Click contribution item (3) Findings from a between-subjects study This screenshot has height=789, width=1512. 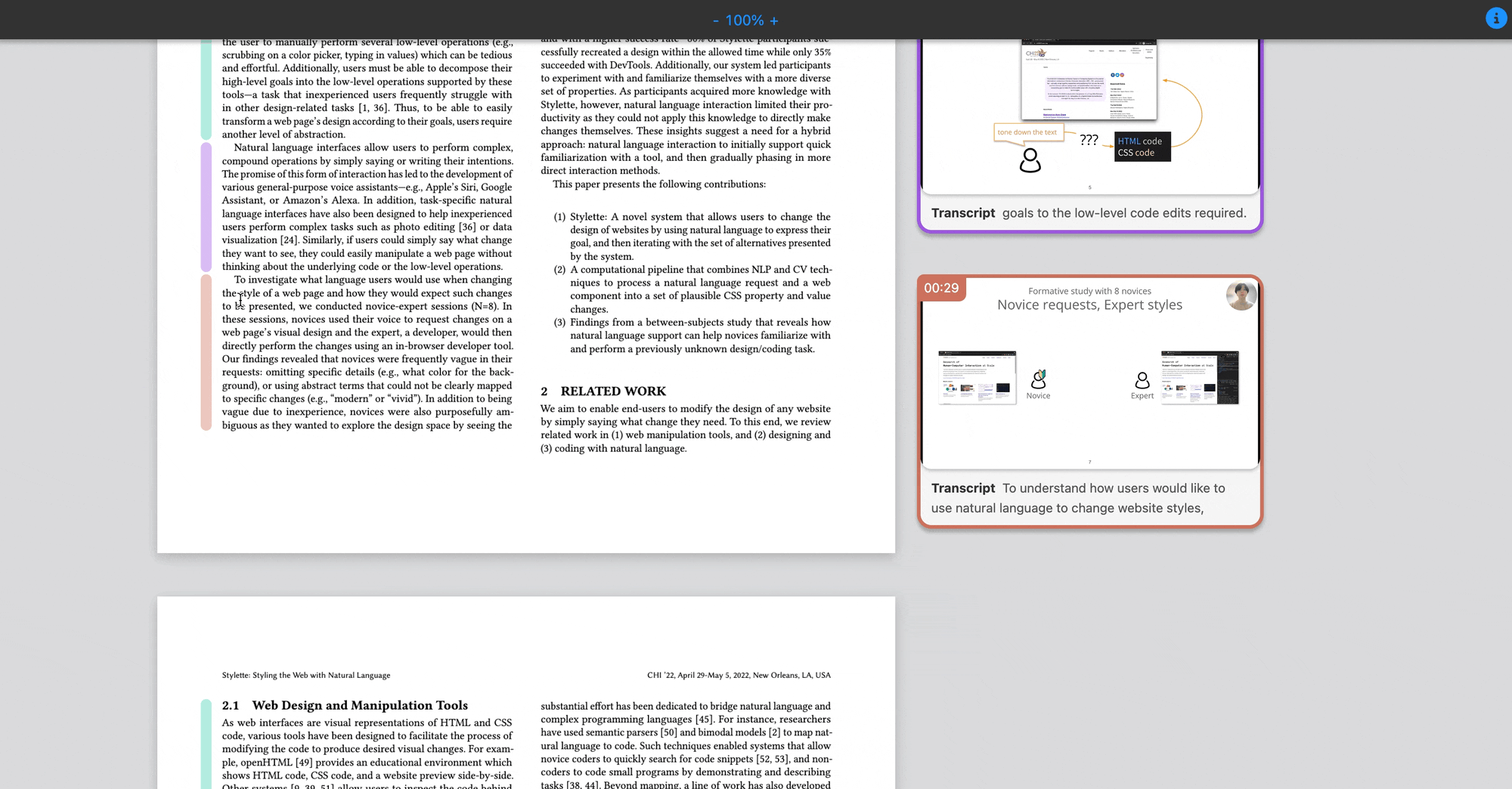pos(692,336)
